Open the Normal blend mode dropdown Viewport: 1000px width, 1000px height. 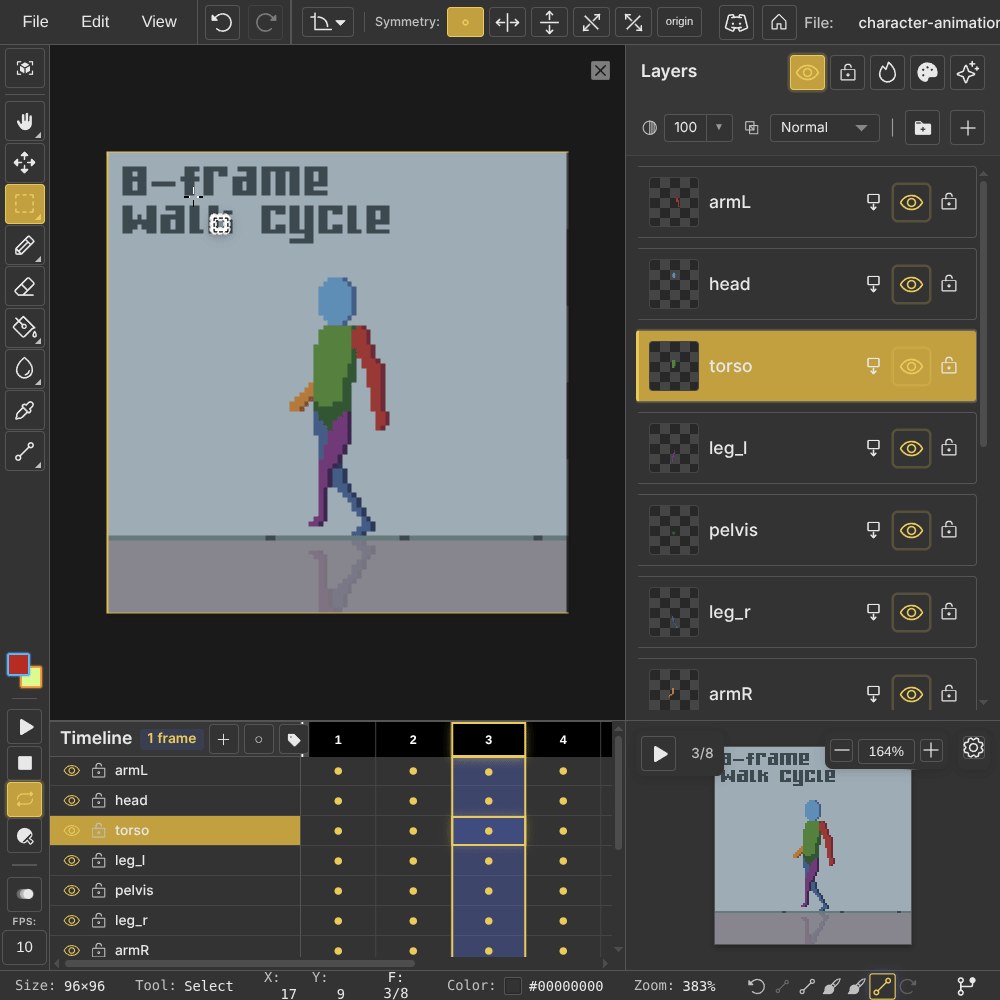tap(824, 128)
